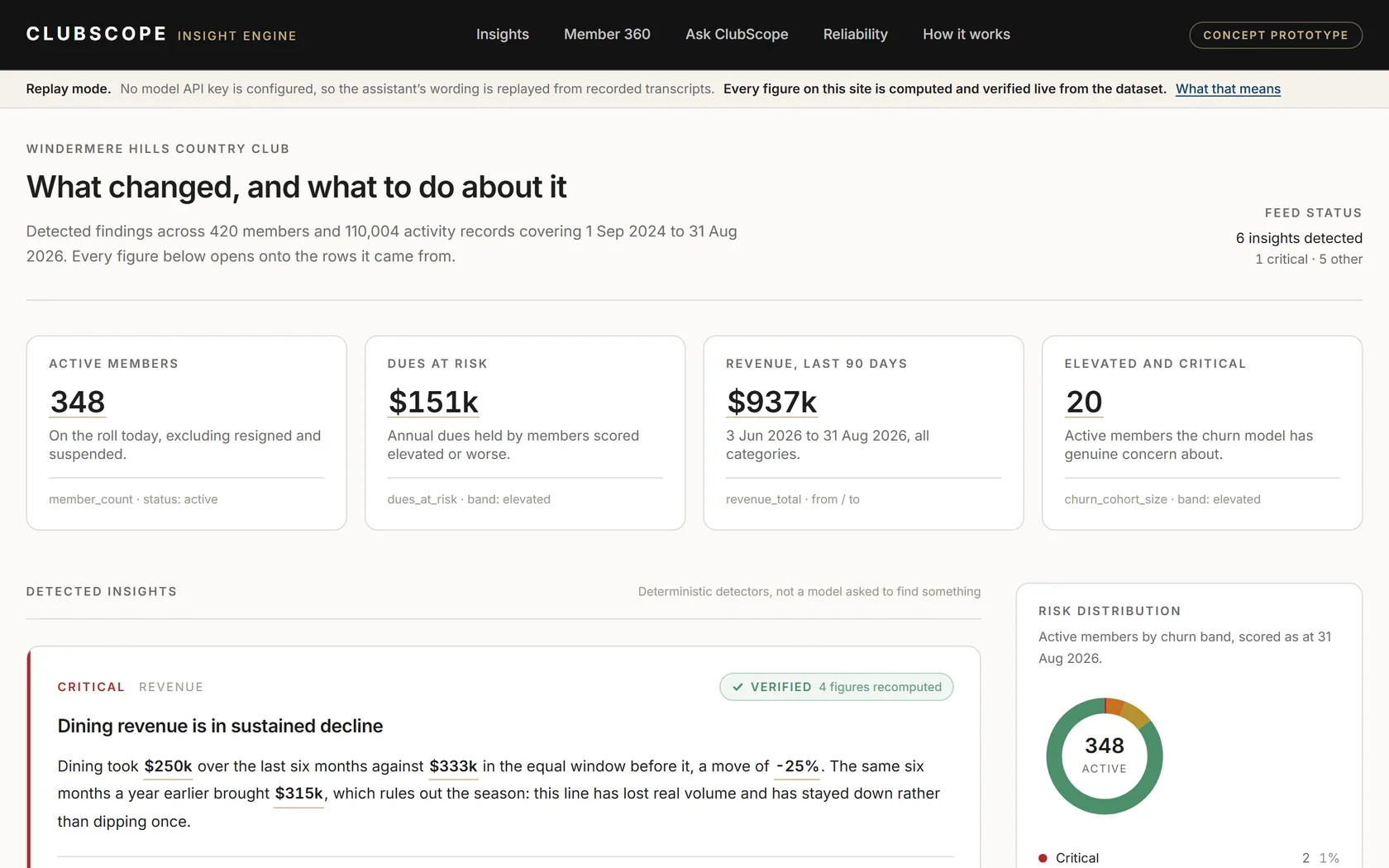Click the Dues at Risk card
Image resolution: width=1389 pixels, height=868 pixels.
(x=525, y=432)
